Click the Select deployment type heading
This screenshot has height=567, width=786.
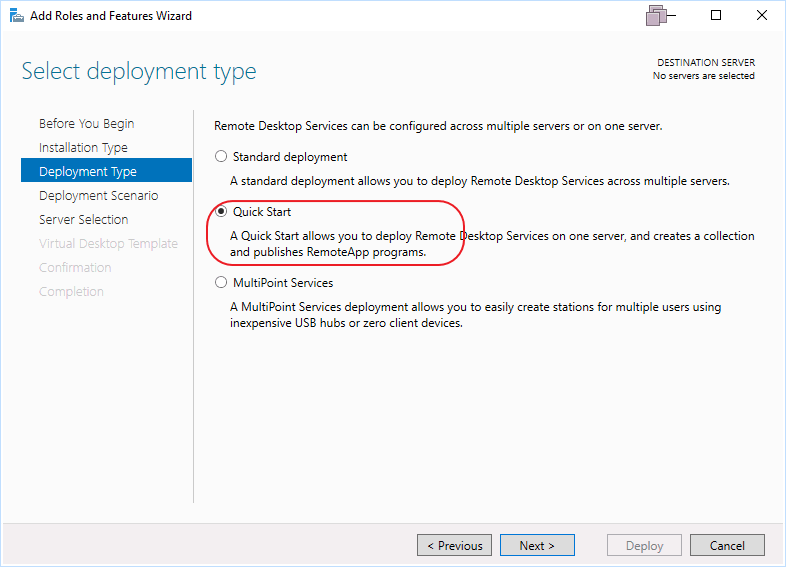pyautogui.click(x=139, y=71)
